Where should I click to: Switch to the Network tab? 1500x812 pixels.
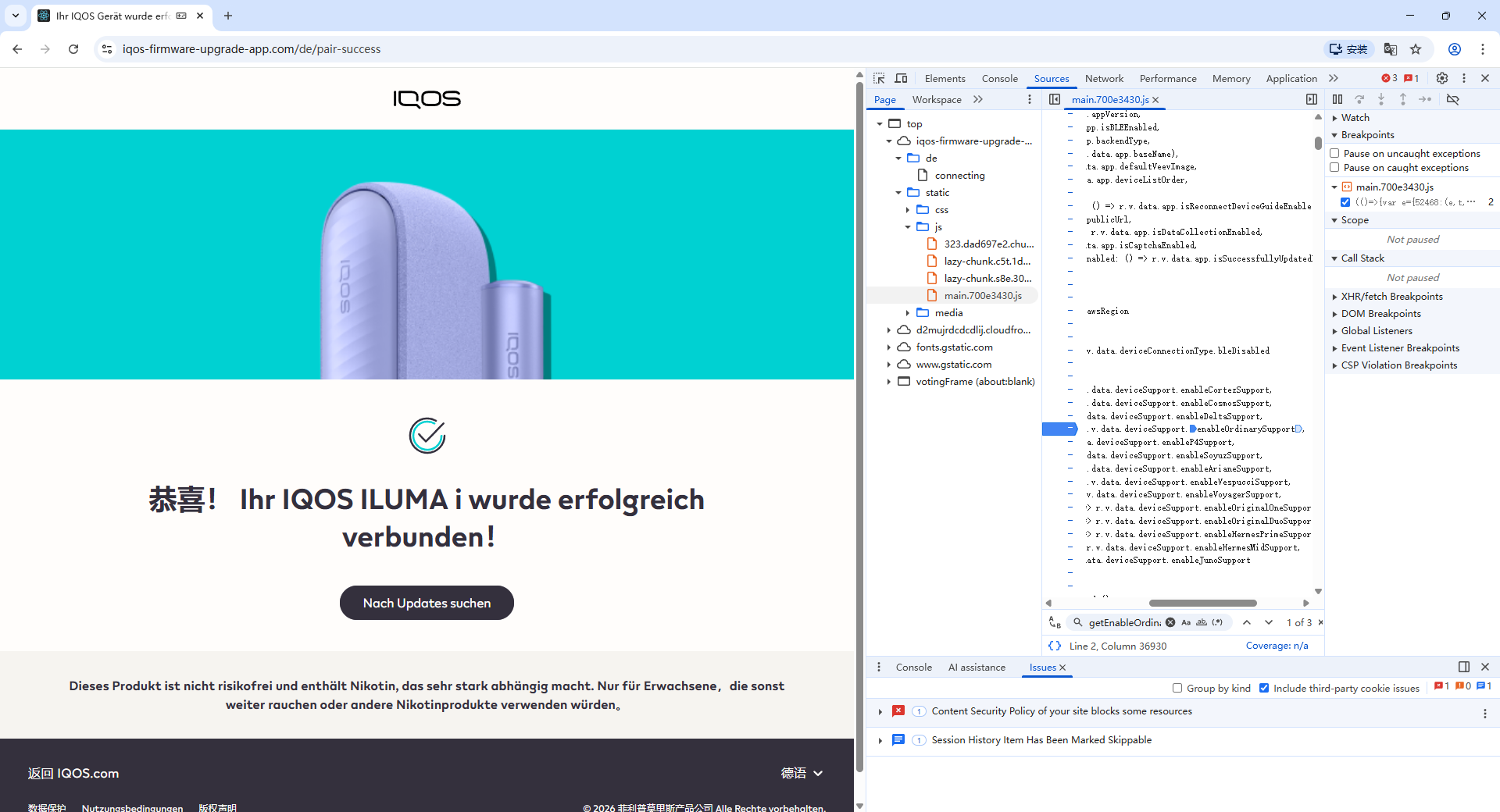click(1104, 78)
